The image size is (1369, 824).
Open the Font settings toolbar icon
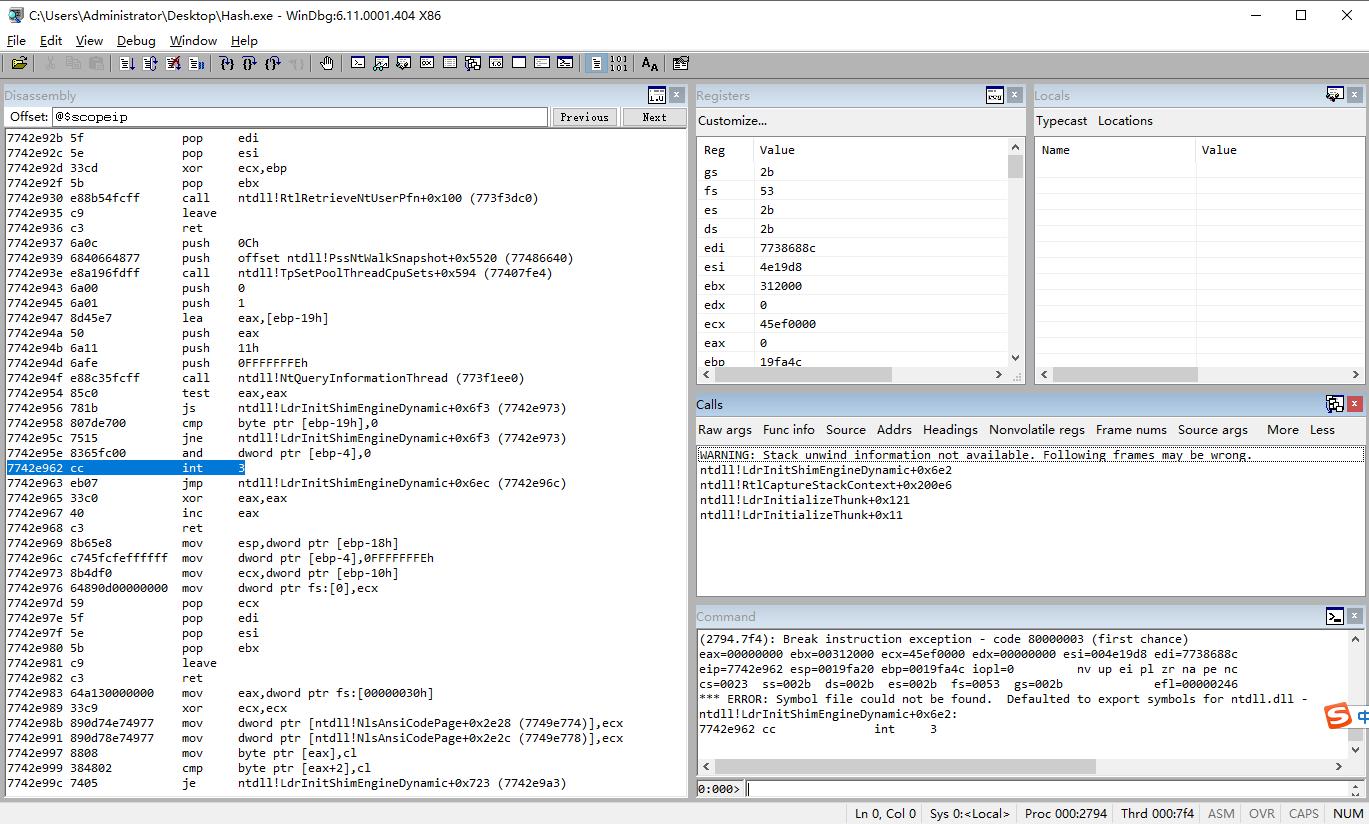click(x=650, y=63)
